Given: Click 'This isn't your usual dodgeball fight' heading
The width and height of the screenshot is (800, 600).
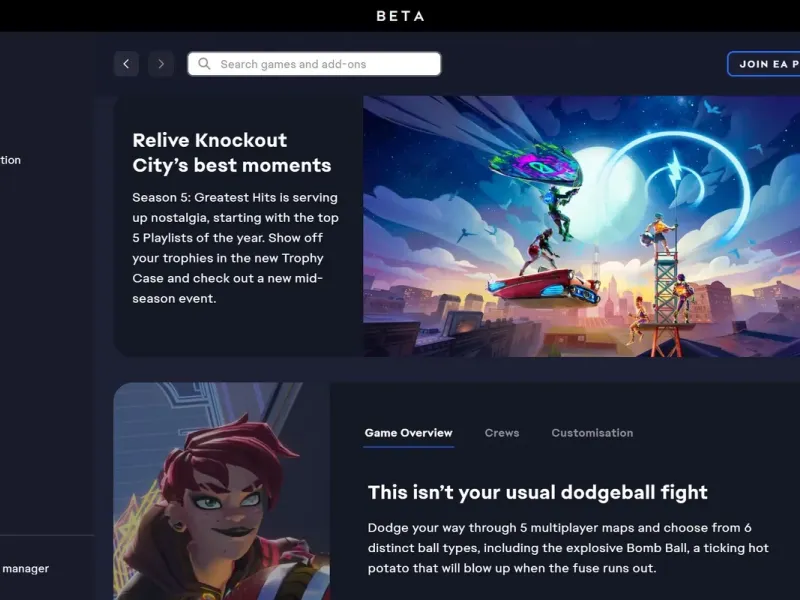Looking at the screenshot, I should point(538,492).
